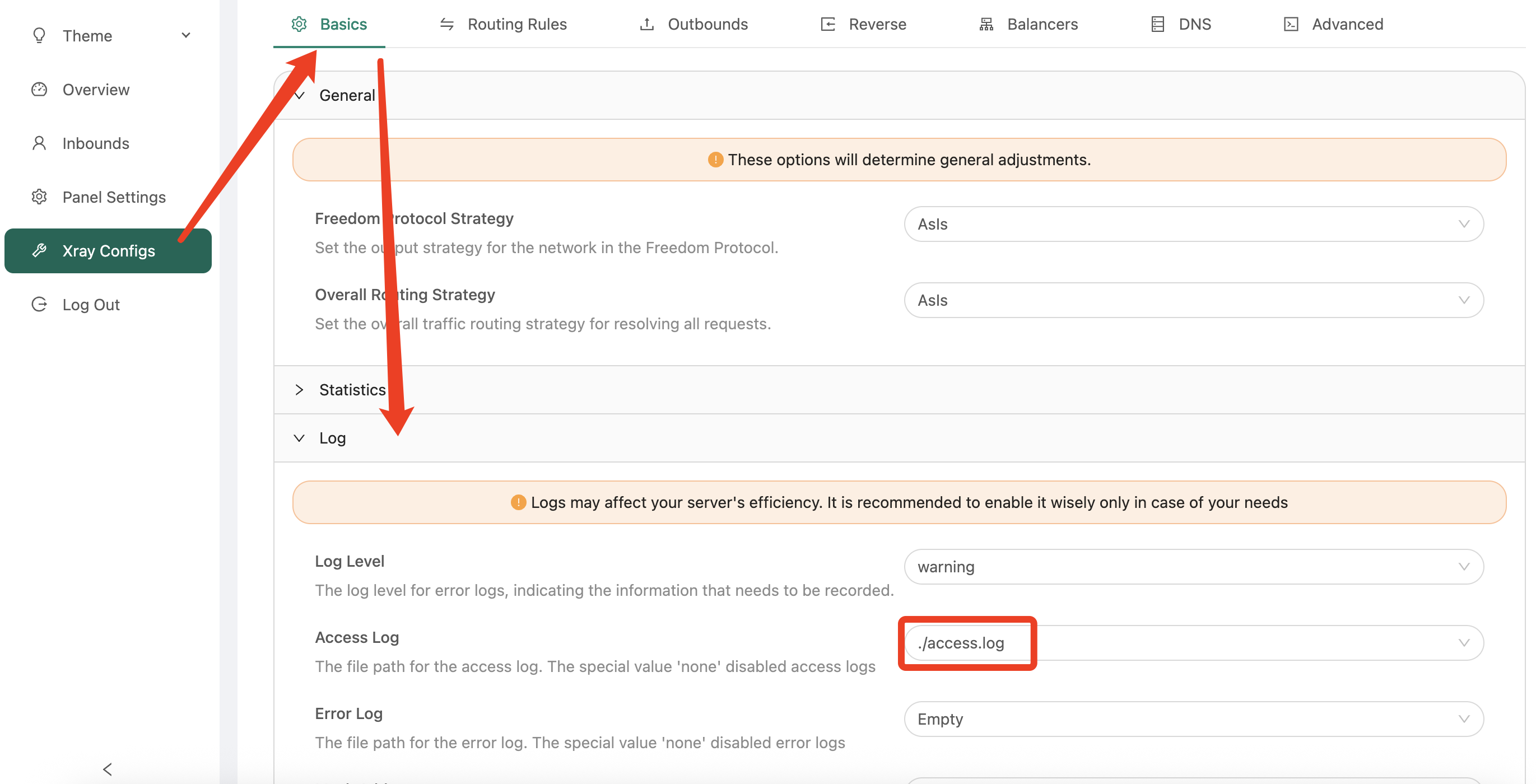Click the Routing Rules swap icon
1536x784 pixels.
(x=446, y=24)
